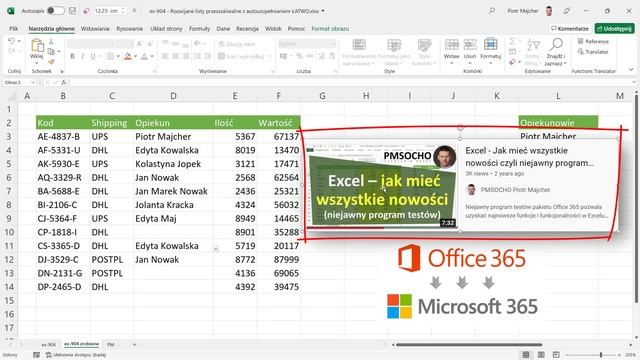Click the search magnifier in title bar
The image size is (640, 360).
pyautogui.click(x=492, y=11)
